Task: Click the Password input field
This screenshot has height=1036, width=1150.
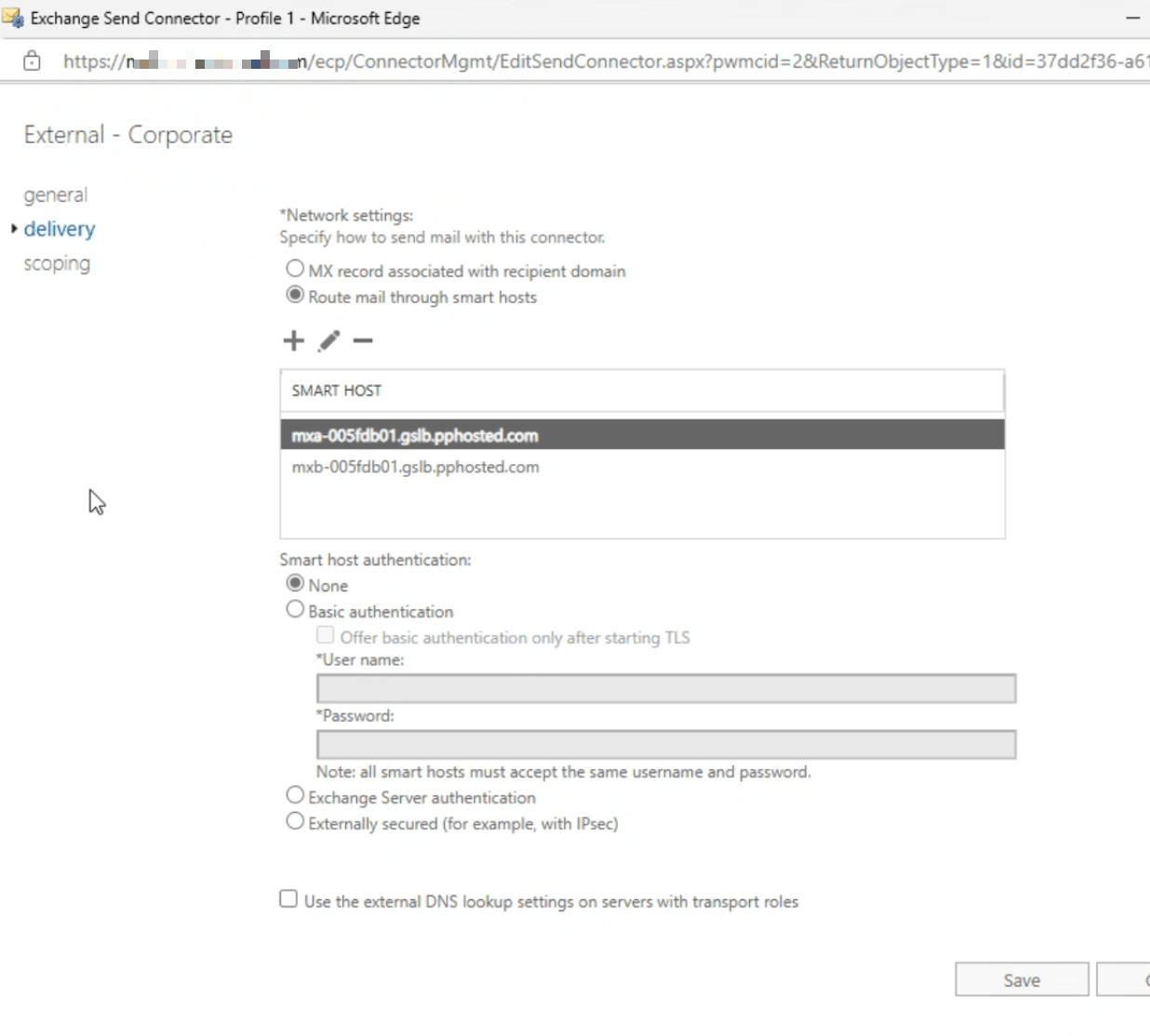Action: pos(666,744)
